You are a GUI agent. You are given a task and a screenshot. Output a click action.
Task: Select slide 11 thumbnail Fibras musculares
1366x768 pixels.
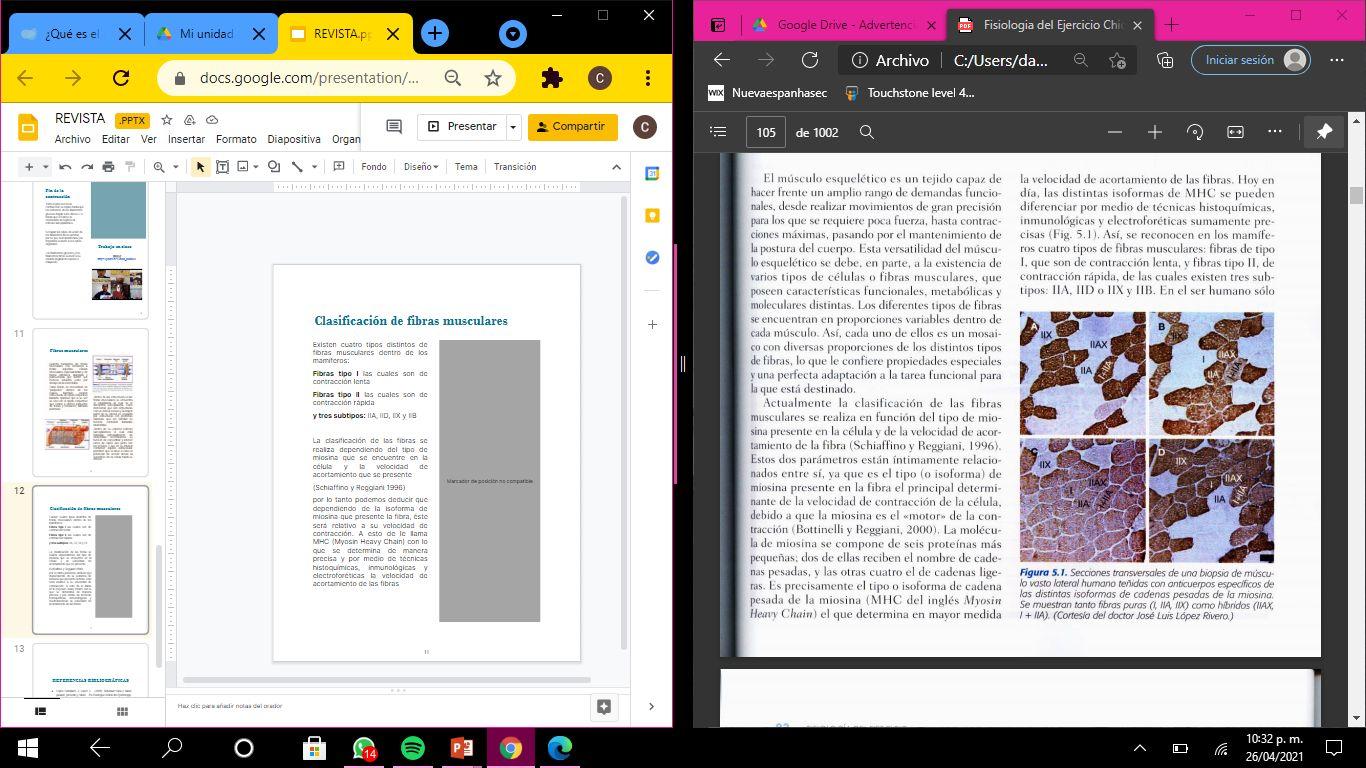(x=90, y=403)
